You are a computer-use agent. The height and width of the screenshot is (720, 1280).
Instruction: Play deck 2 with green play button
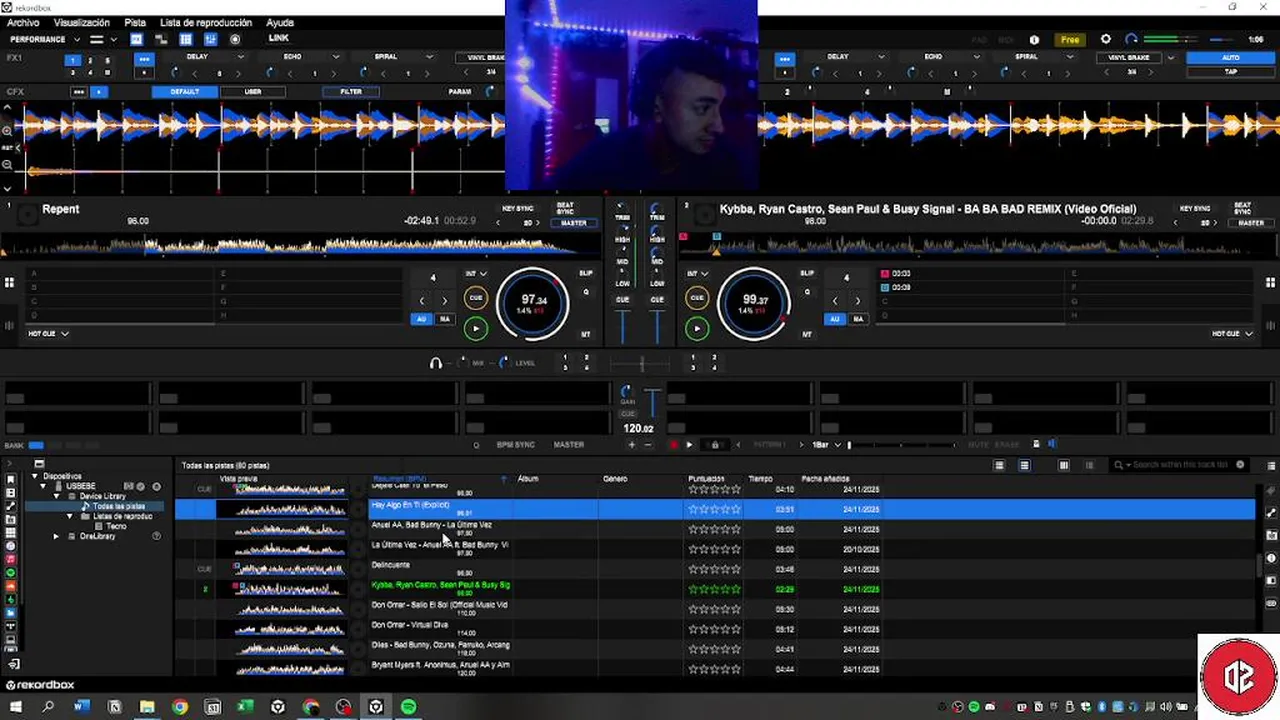point(697,328)
